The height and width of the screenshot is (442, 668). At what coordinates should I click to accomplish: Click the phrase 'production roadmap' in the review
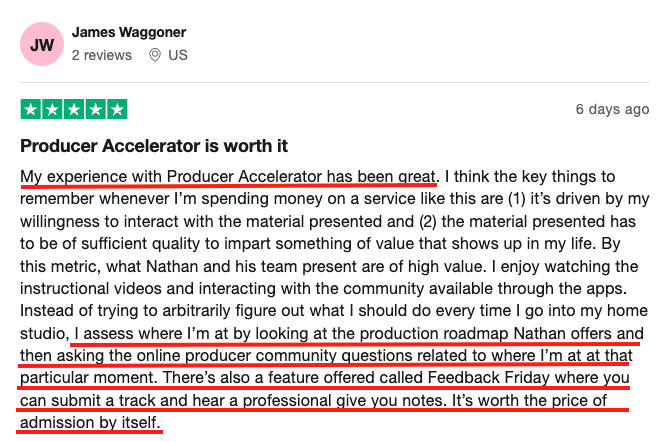(x=434, y=333)
